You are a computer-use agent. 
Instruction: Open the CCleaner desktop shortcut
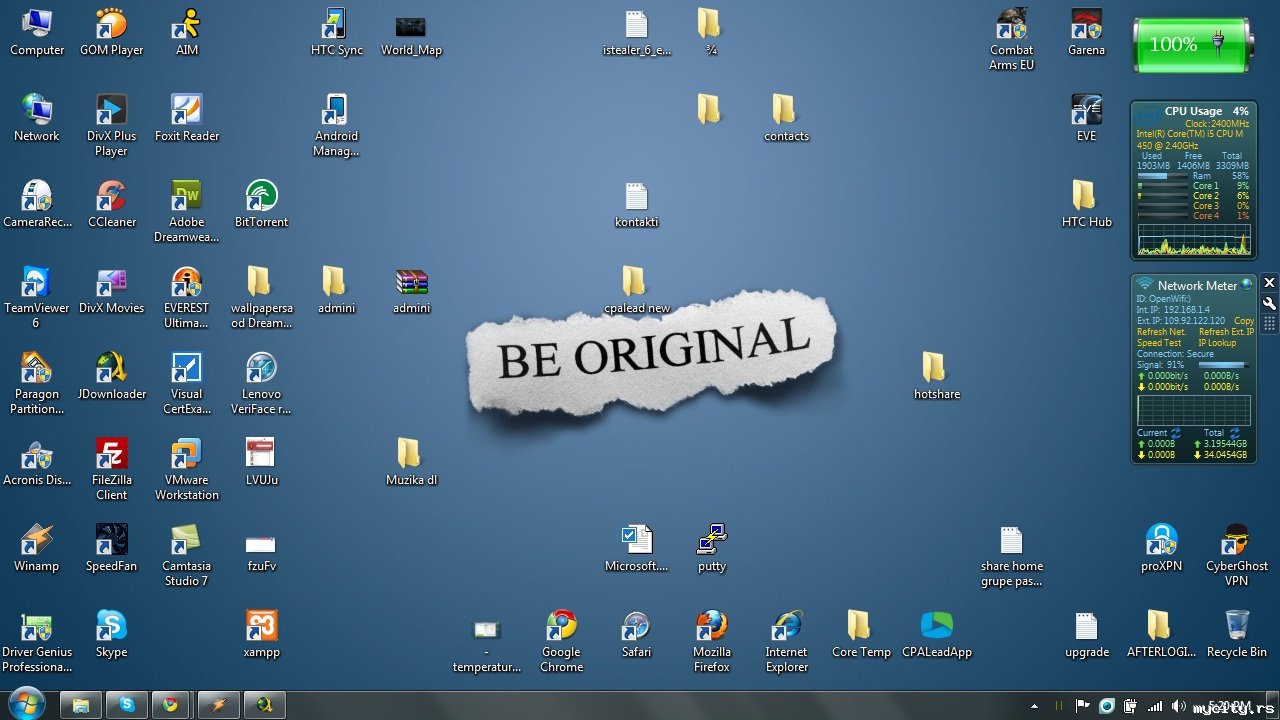coord(111,198)
